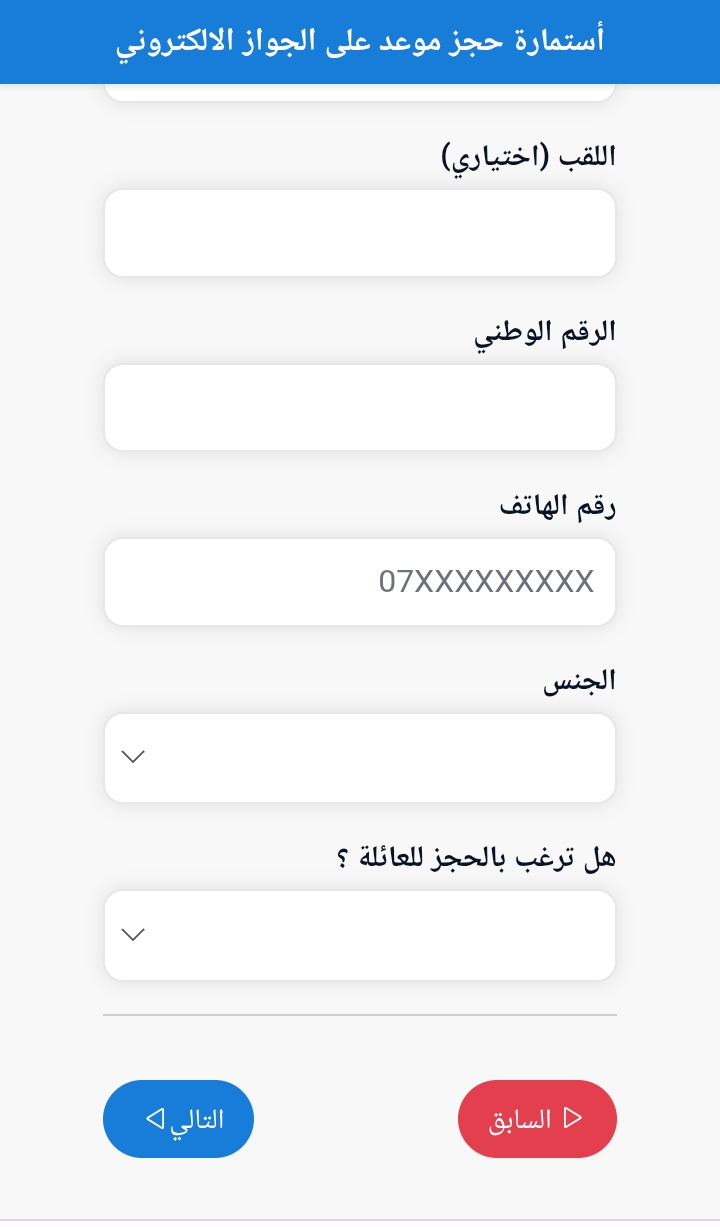This screenshot has height=1227, width=720.
Task: Click the triangle arrow icon beside السابق
Action: (573, 1118)
